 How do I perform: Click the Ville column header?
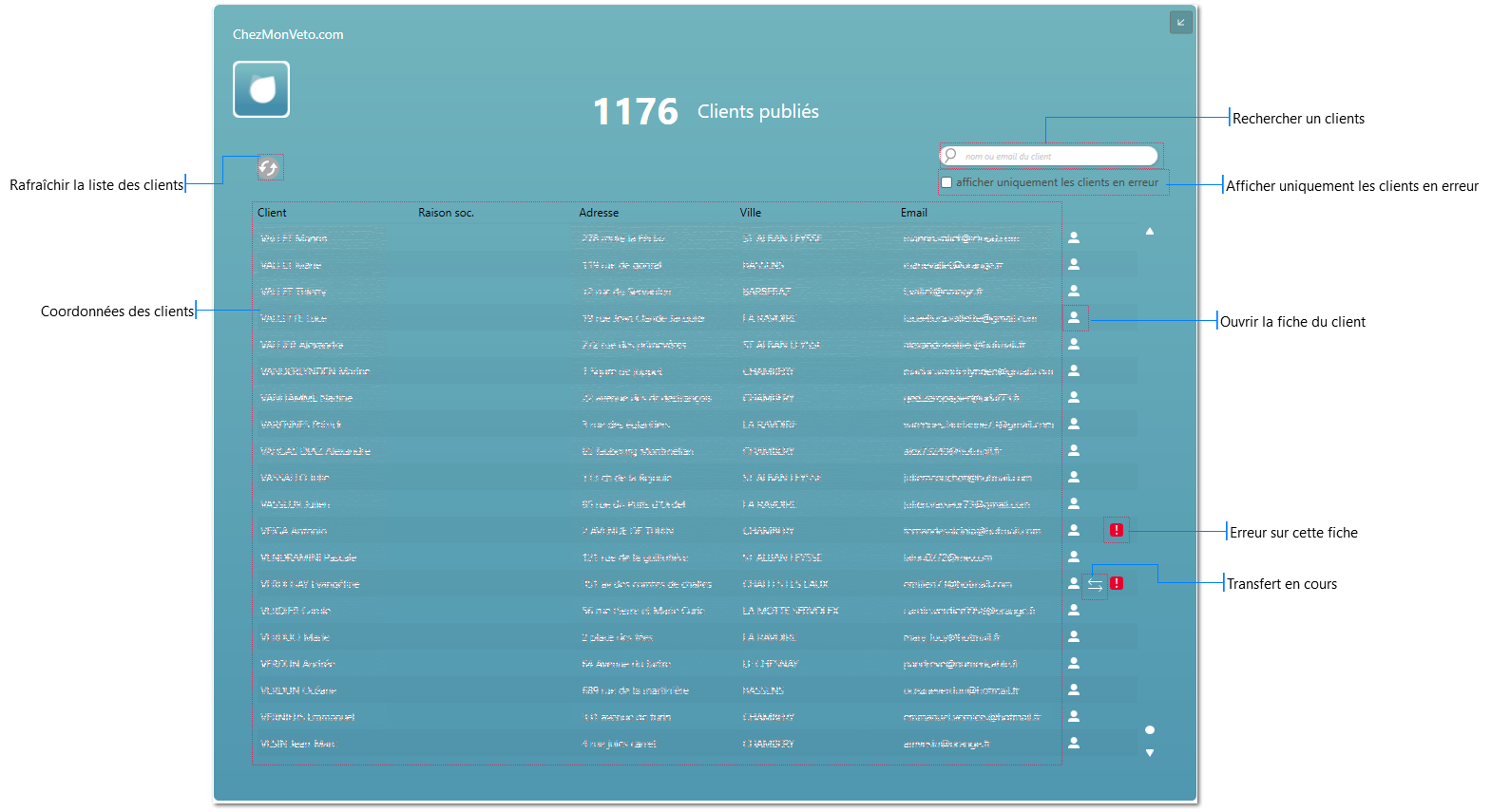(x=751, y=213)
